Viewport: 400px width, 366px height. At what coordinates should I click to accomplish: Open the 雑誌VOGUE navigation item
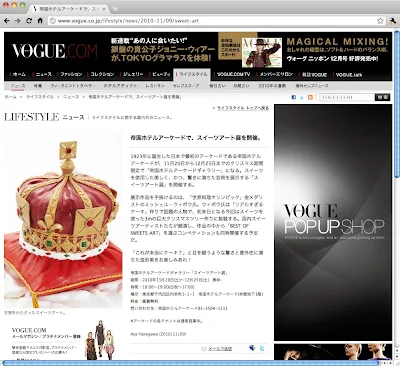314,74
